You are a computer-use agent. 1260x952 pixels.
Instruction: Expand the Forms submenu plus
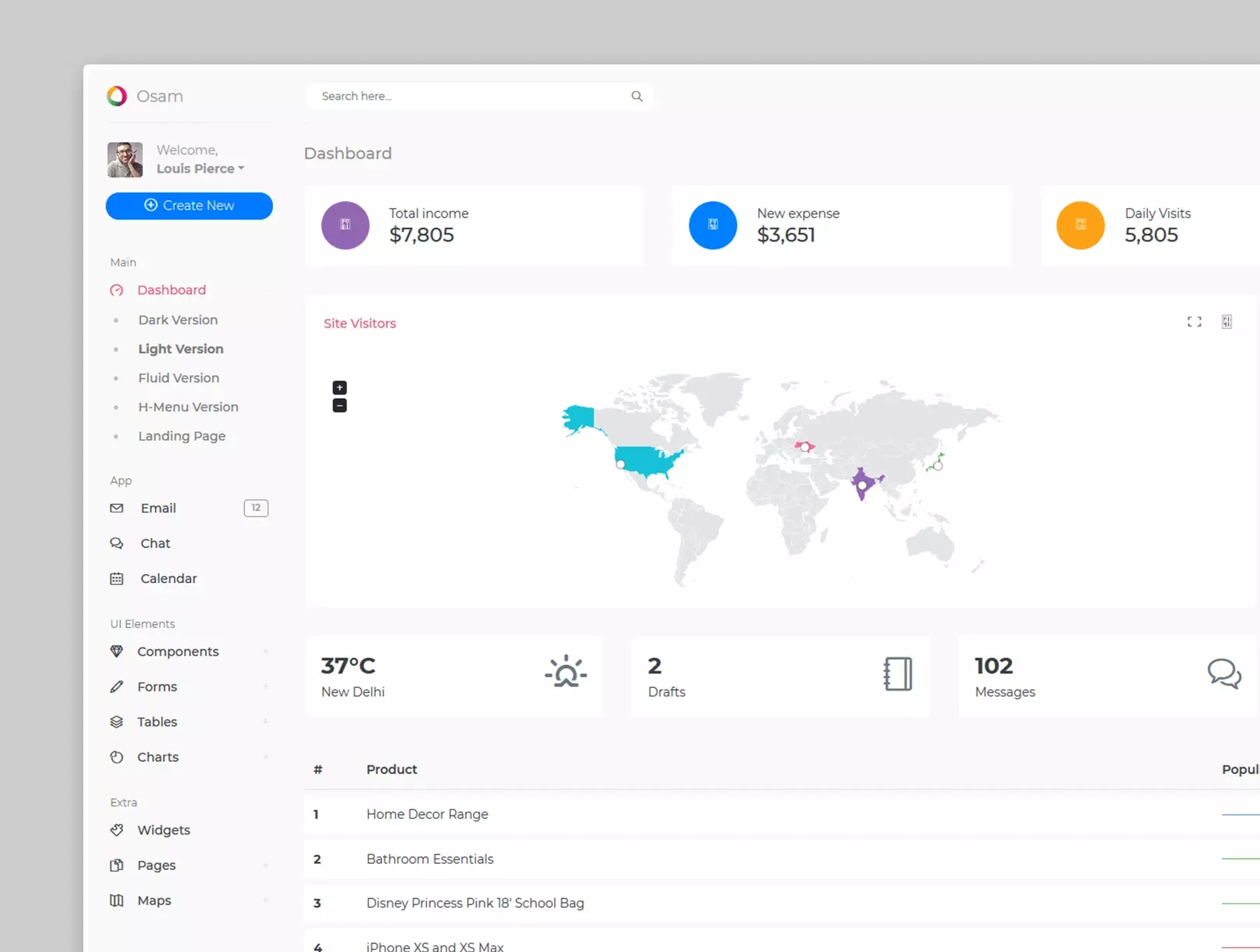[266, 687]
